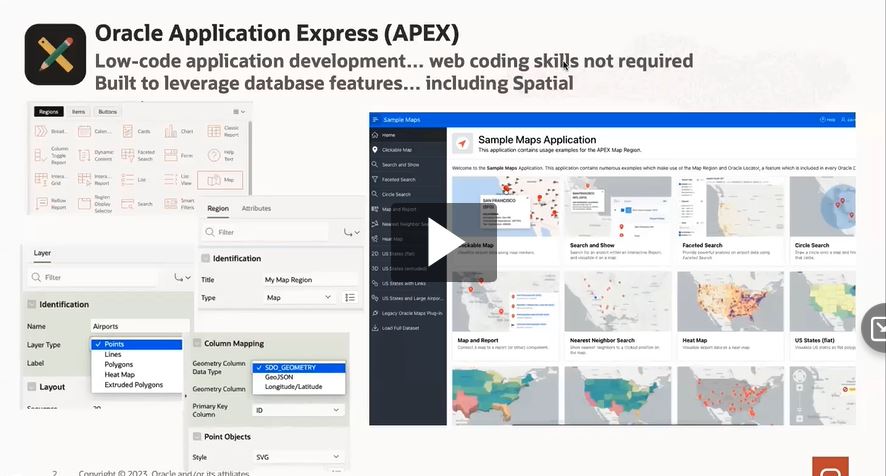Select the Help Text region icon
This screenshot has width=886, height=476.
pyautogui.click(x=222, y=155)
